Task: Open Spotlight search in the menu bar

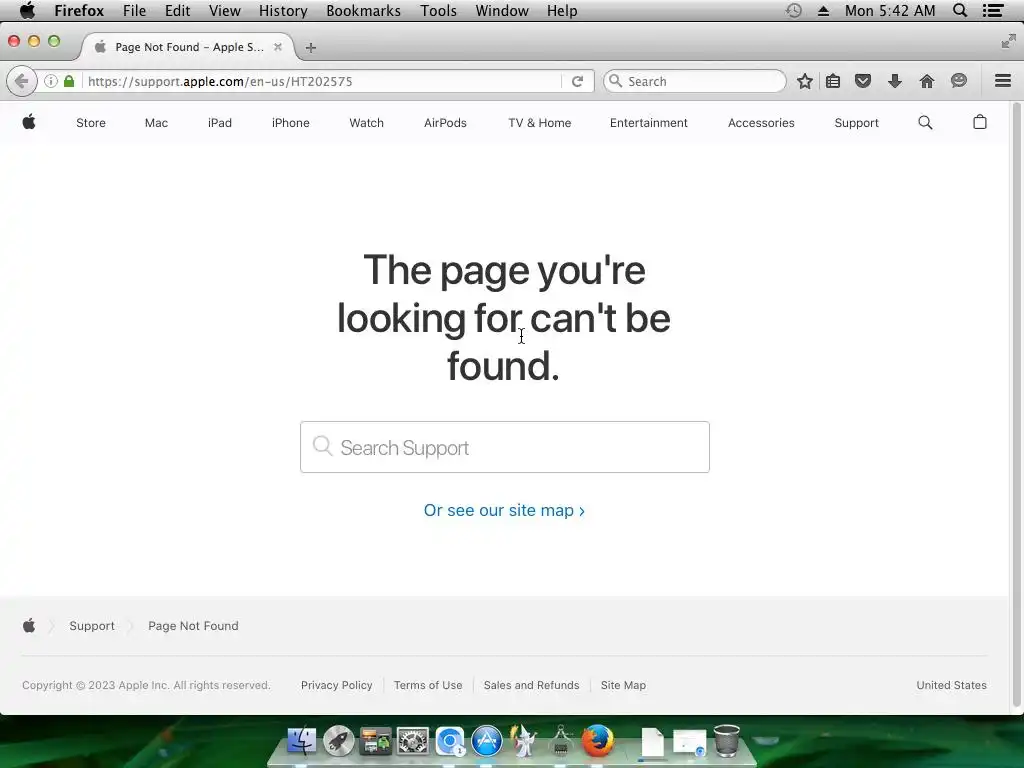Action: coord(960,10)
